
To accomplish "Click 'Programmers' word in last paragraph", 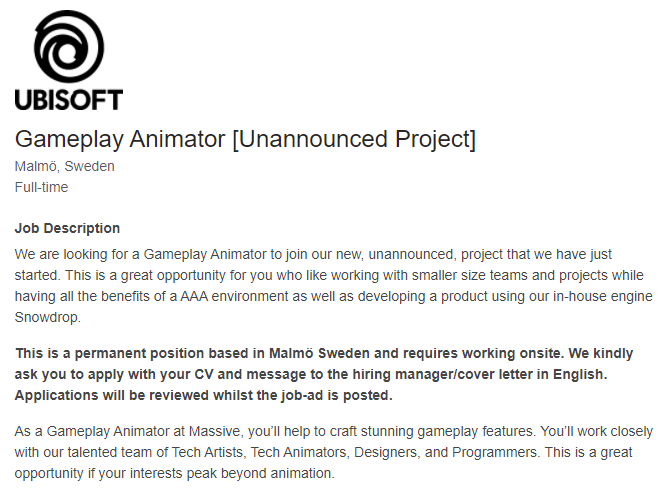I will pyautogui.click(x=494, y=452).
